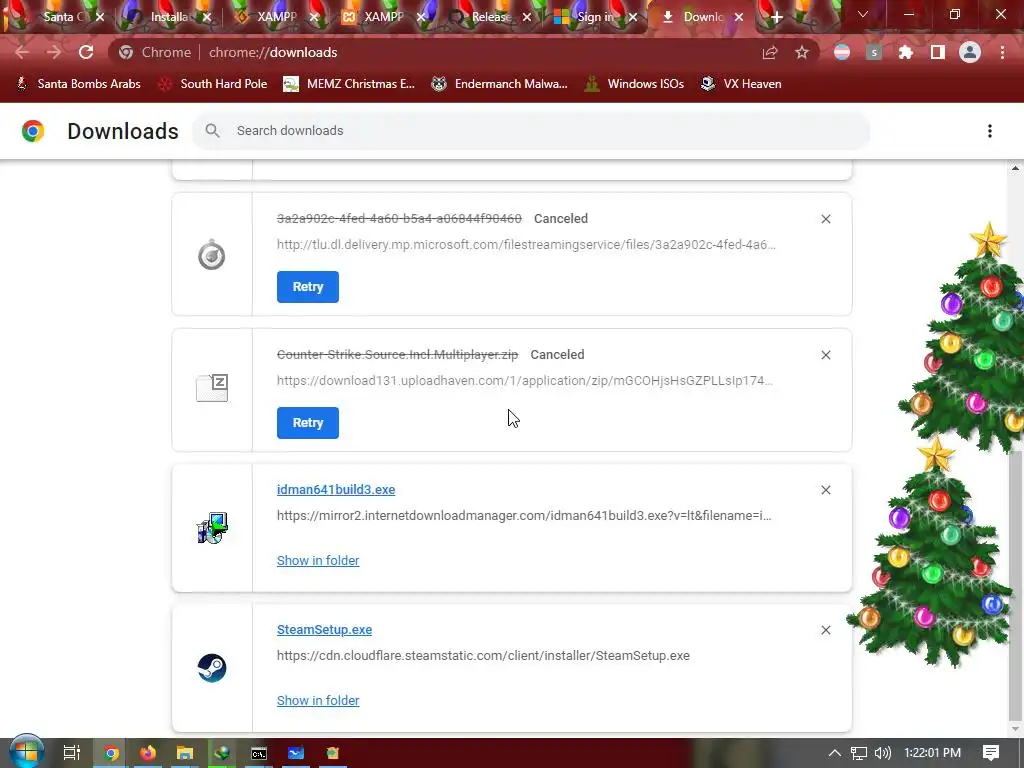The width and height of the screenshot is (1024, 768).
Task: Click the browser back arrow
Action: (22, 52)
